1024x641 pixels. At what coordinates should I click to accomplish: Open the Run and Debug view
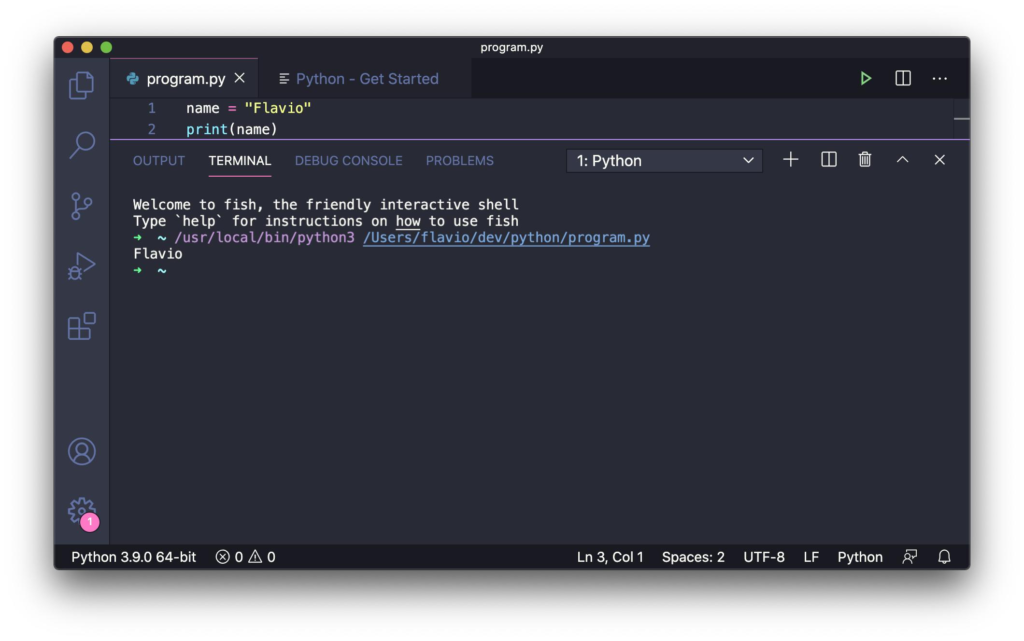pyautogui.click(x=82, y=266)
